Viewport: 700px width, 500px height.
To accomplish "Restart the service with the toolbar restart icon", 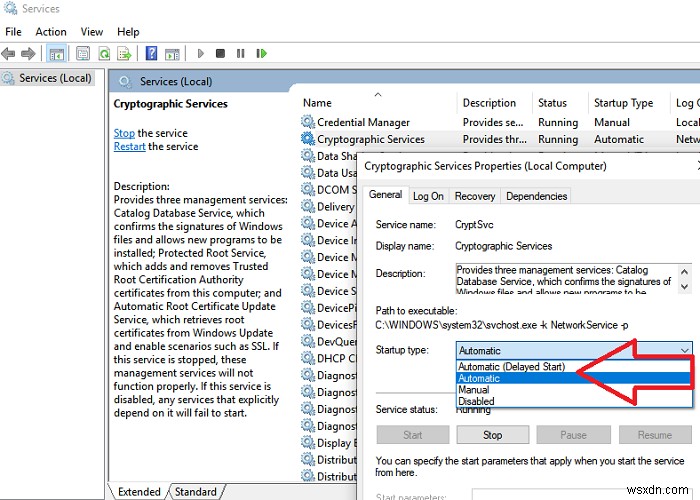I will pyautogui.click(x=262, y=54).
